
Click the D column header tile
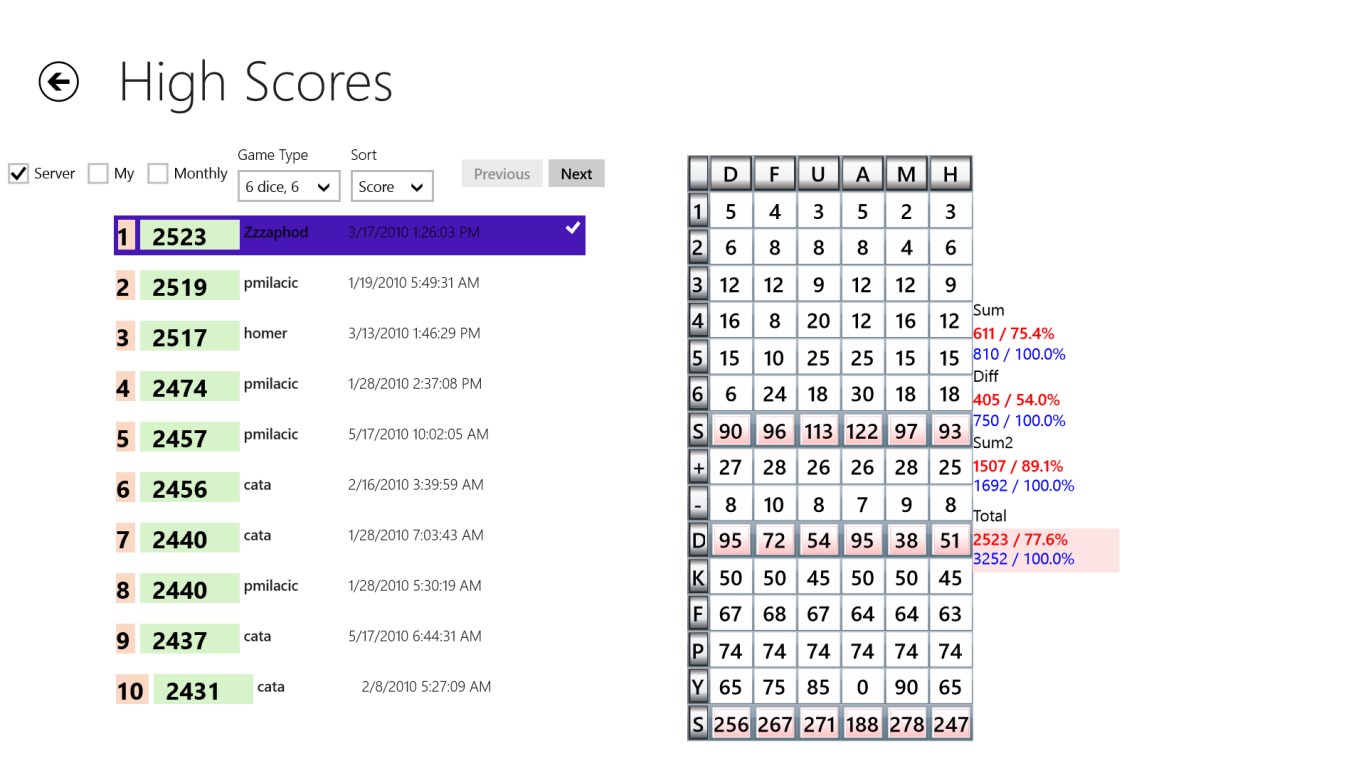(x=730, y=174)
